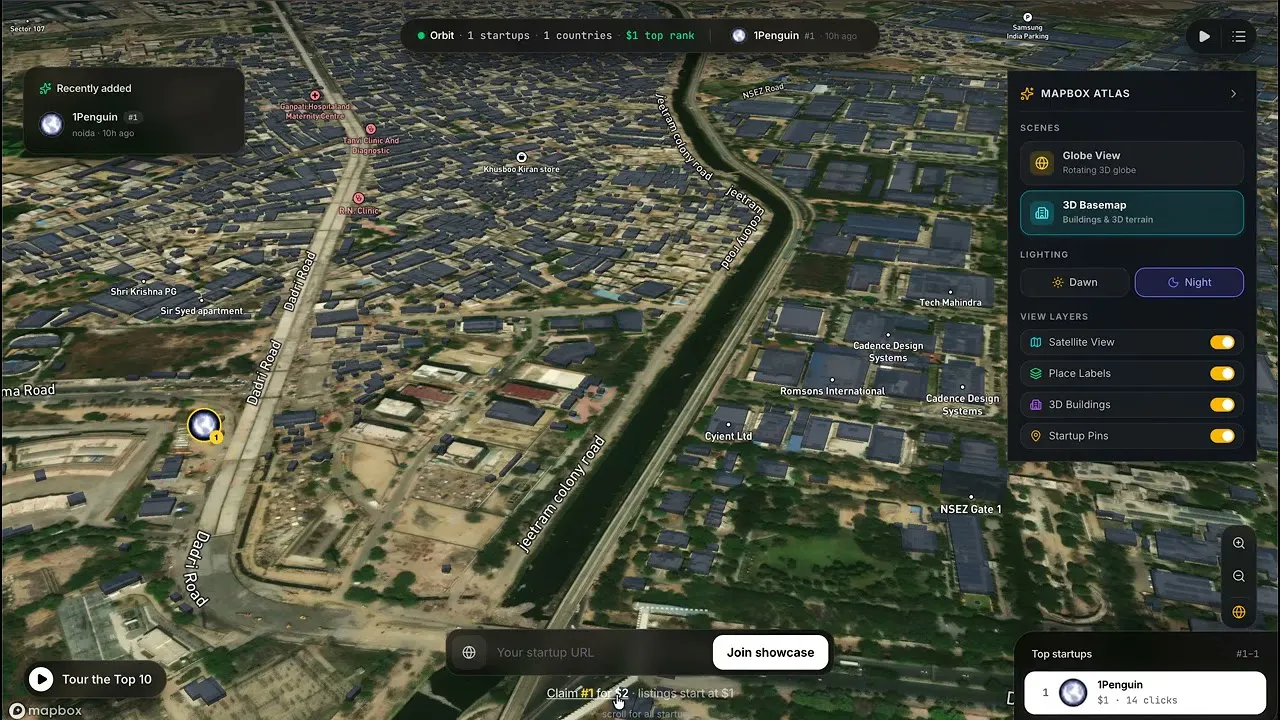Click 1Penguin in the top status bar
Viewport: 1280px width, 720px height.
[776, 36]
